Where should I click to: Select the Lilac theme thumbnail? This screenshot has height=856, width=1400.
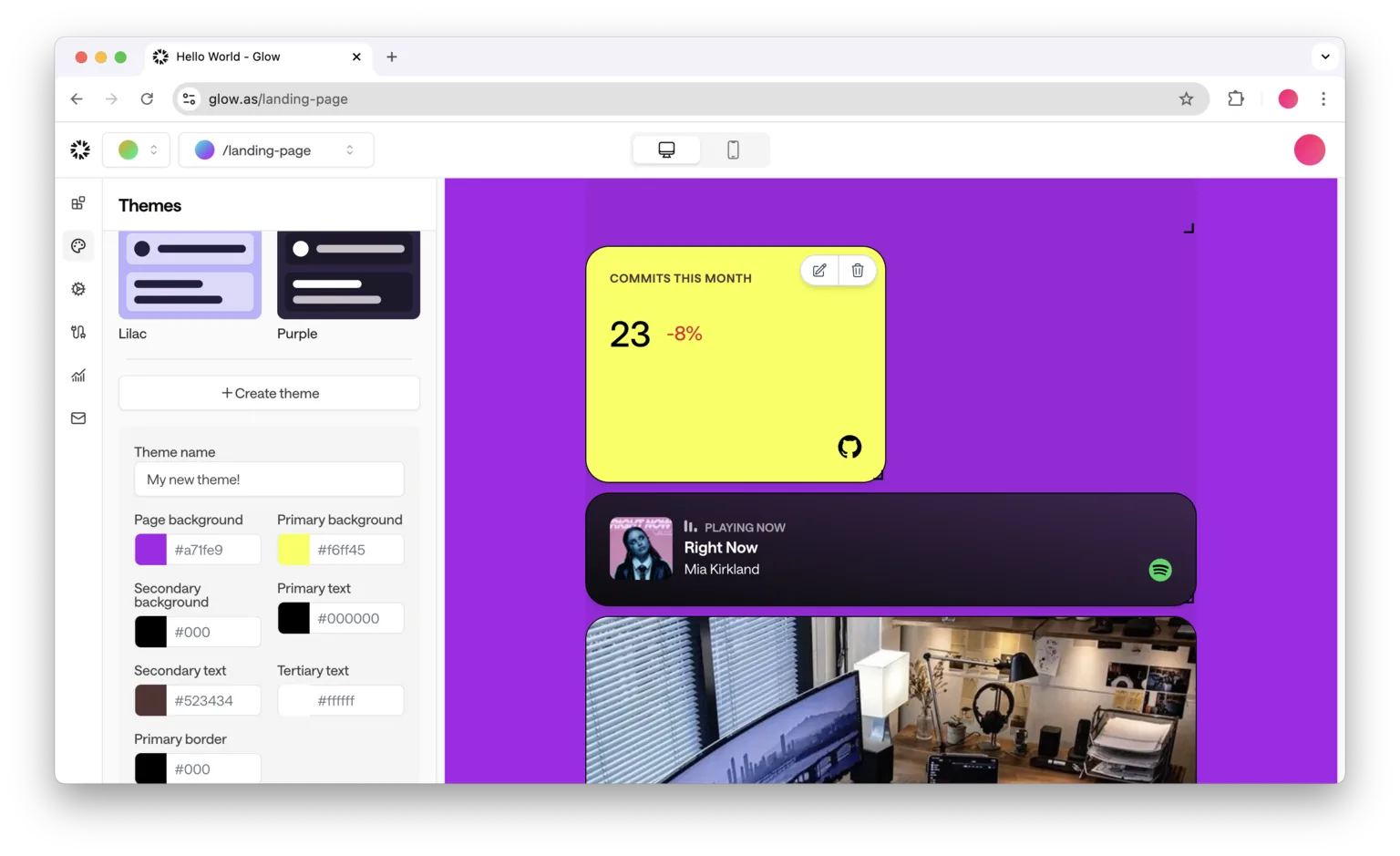[x=190, y=275]
